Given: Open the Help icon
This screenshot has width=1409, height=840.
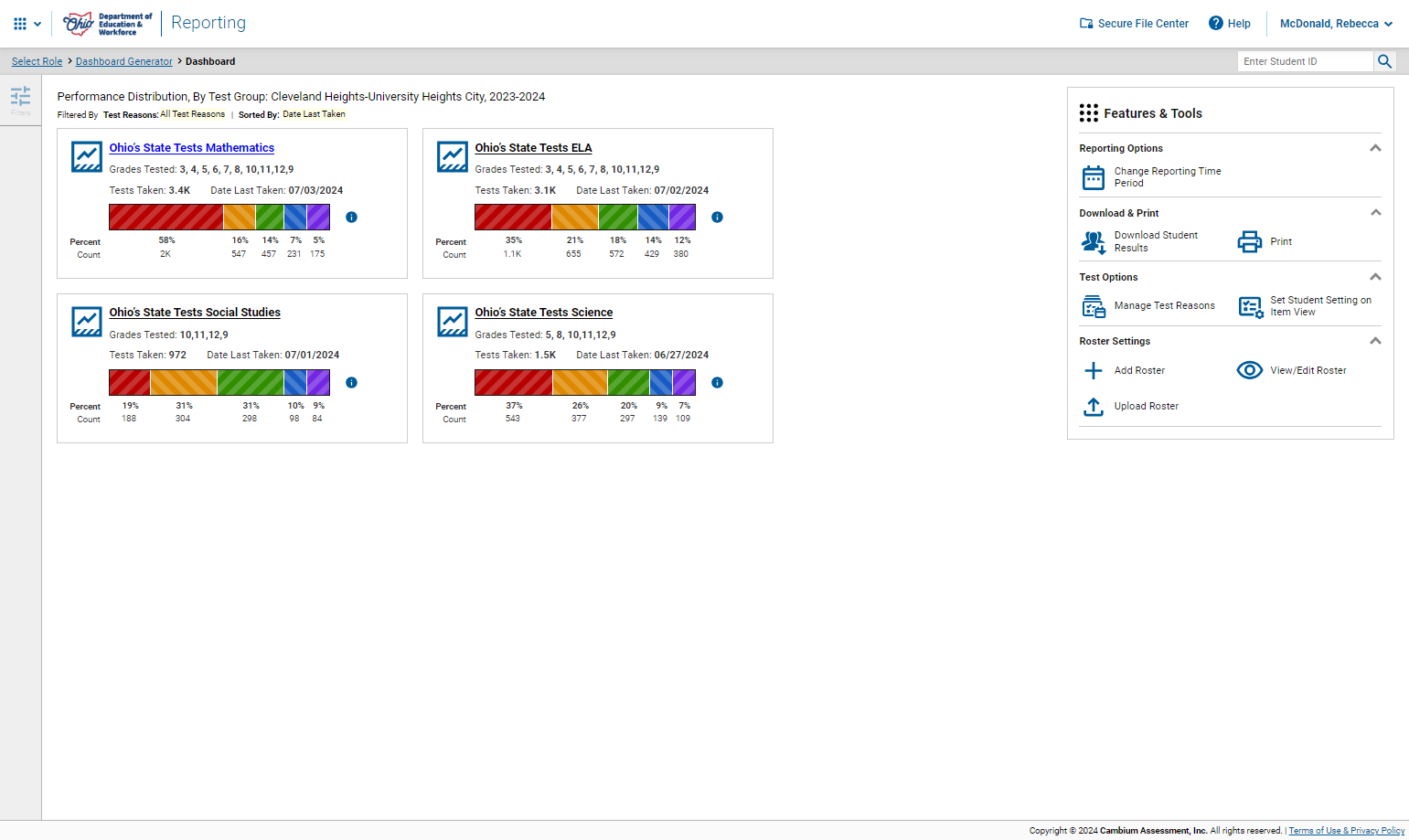Looking at the screenshot, I should click(1216, 24).
